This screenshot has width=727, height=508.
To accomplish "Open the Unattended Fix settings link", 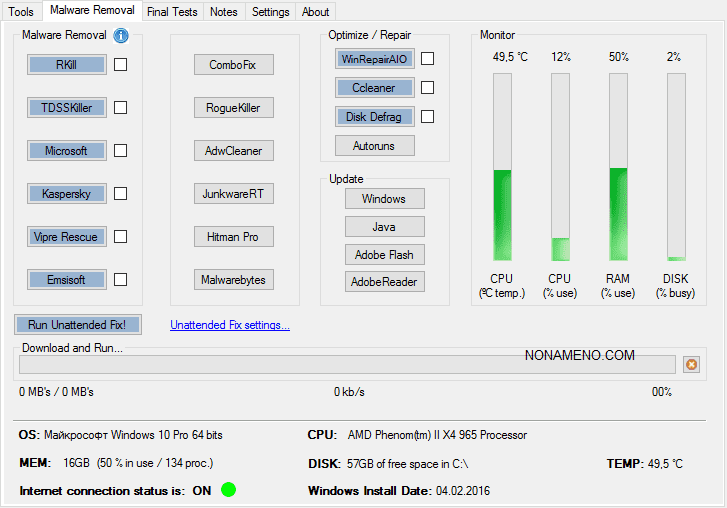I will point(230,325).
